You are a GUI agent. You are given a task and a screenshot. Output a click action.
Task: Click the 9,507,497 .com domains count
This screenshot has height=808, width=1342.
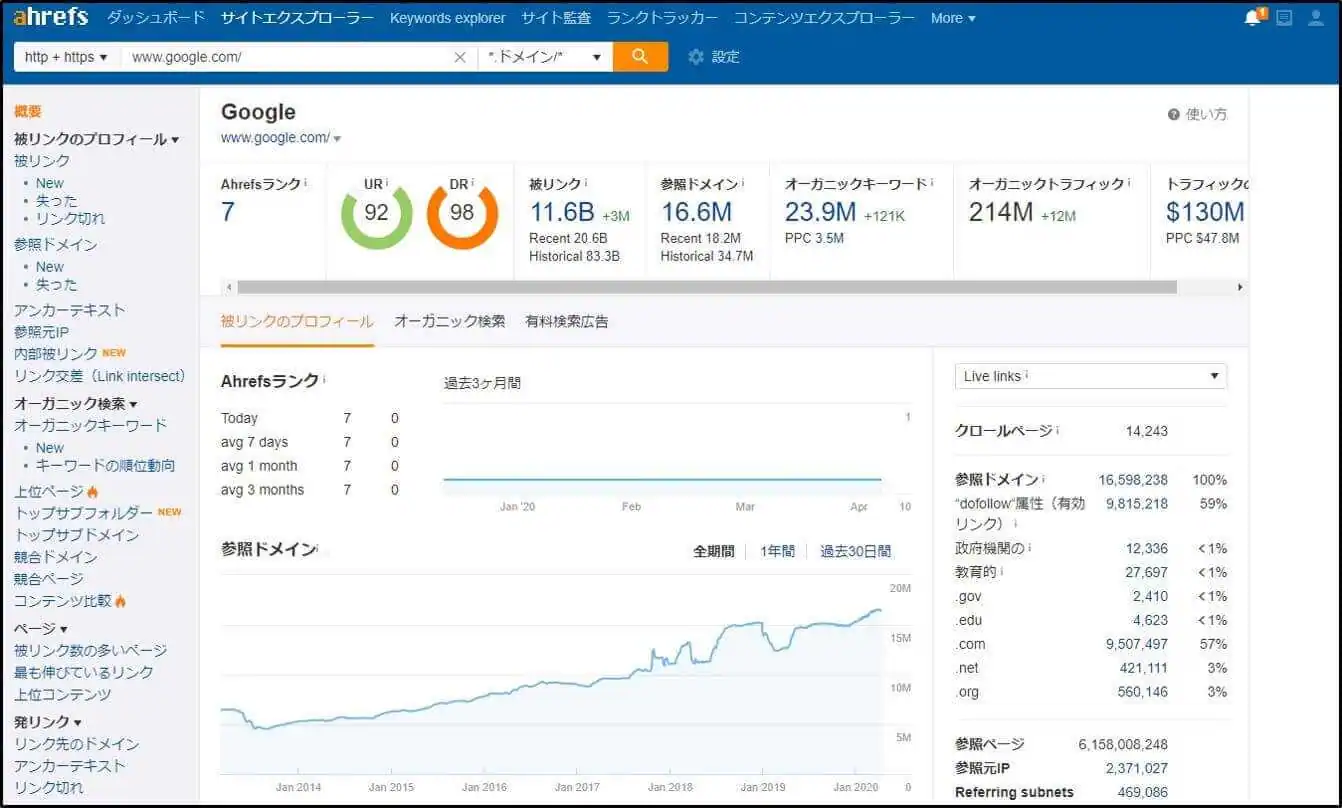point(1137,644)
